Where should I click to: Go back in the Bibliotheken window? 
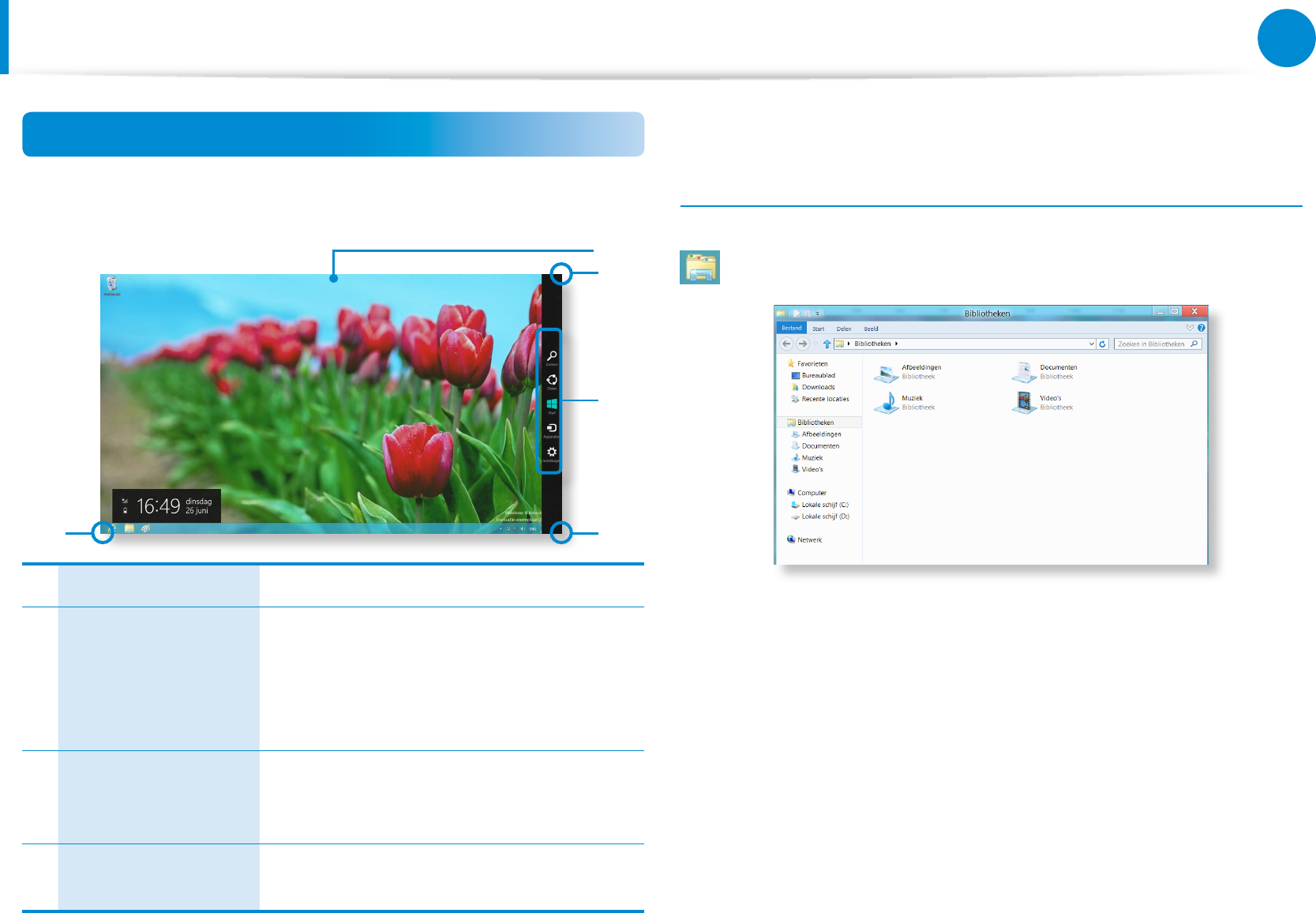coord(786,344)
